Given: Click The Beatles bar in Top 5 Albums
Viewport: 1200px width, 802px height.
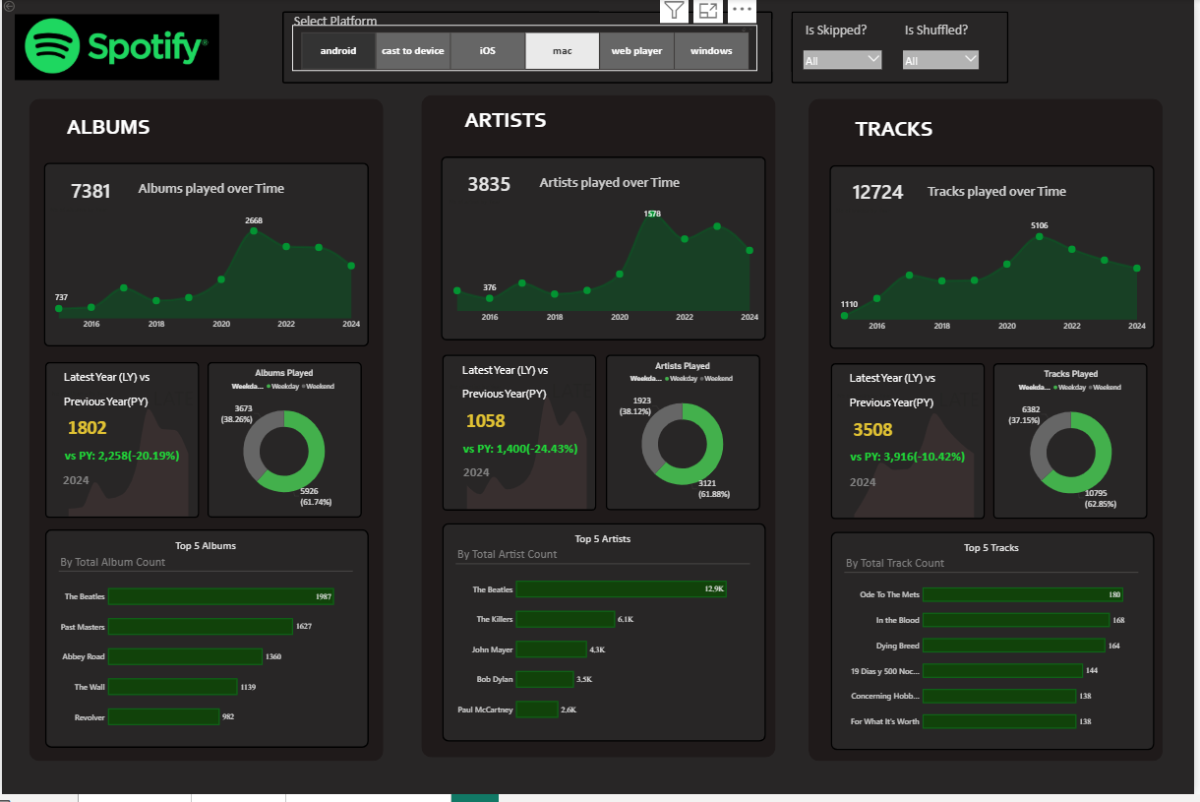Looking at the screenshot, I should (220, 597).
